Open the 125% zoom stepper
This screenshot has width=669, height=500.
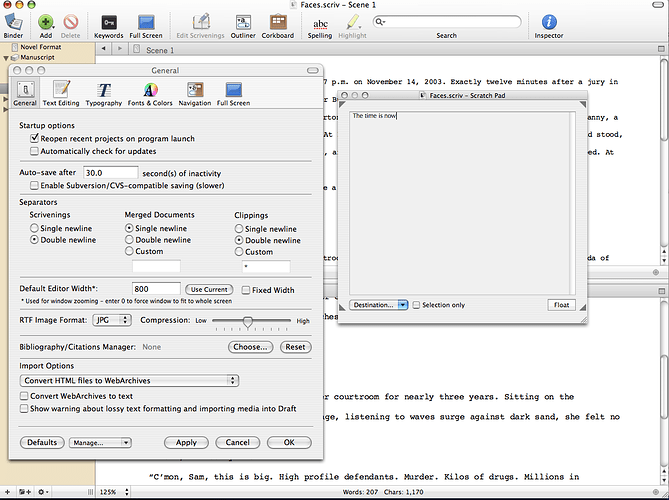[127, 492]
